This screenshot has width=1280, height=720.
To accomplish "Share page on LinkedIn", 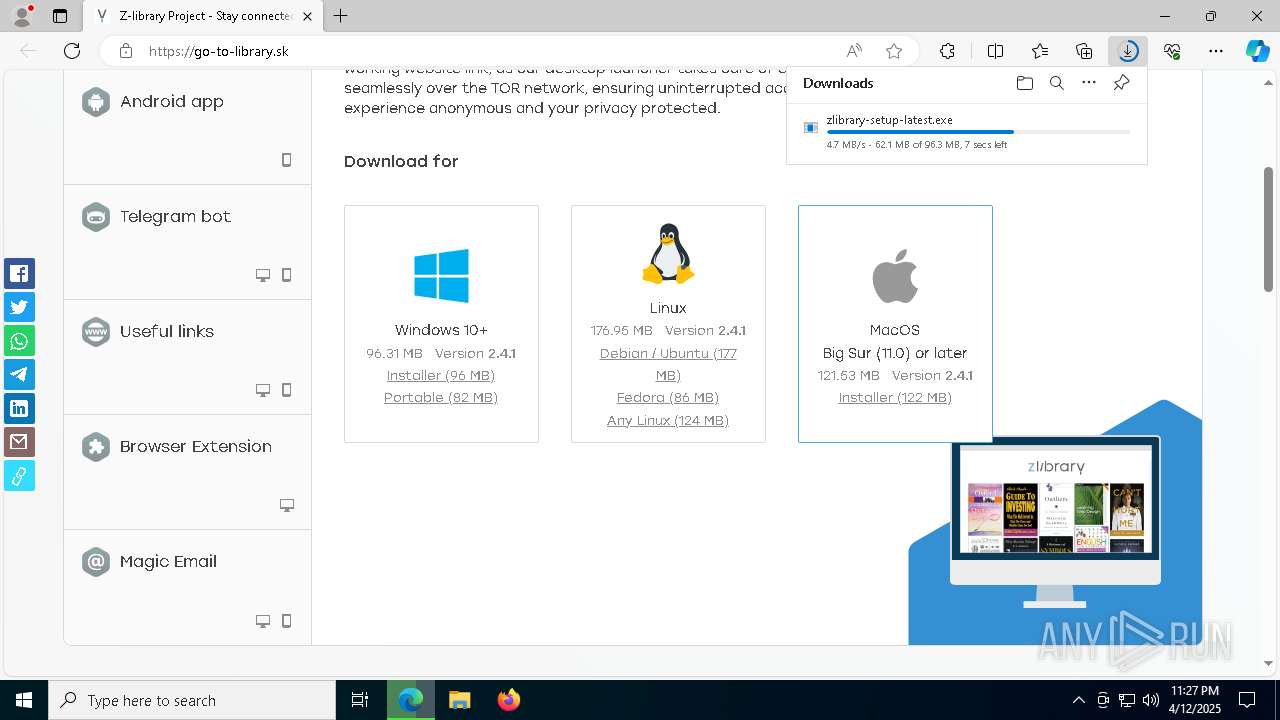I will (x=19, y=408).
